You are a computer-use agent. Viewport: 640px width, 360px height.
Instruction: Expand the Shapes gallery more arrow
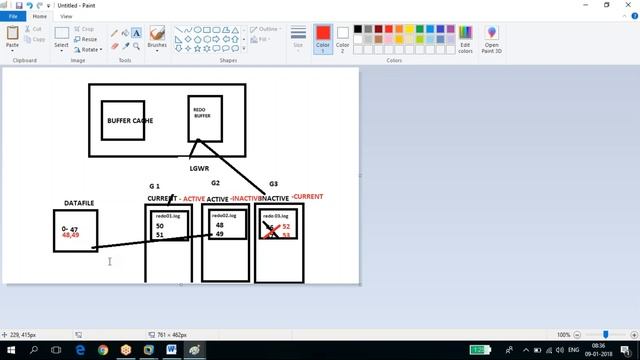[x=244, y=49]
